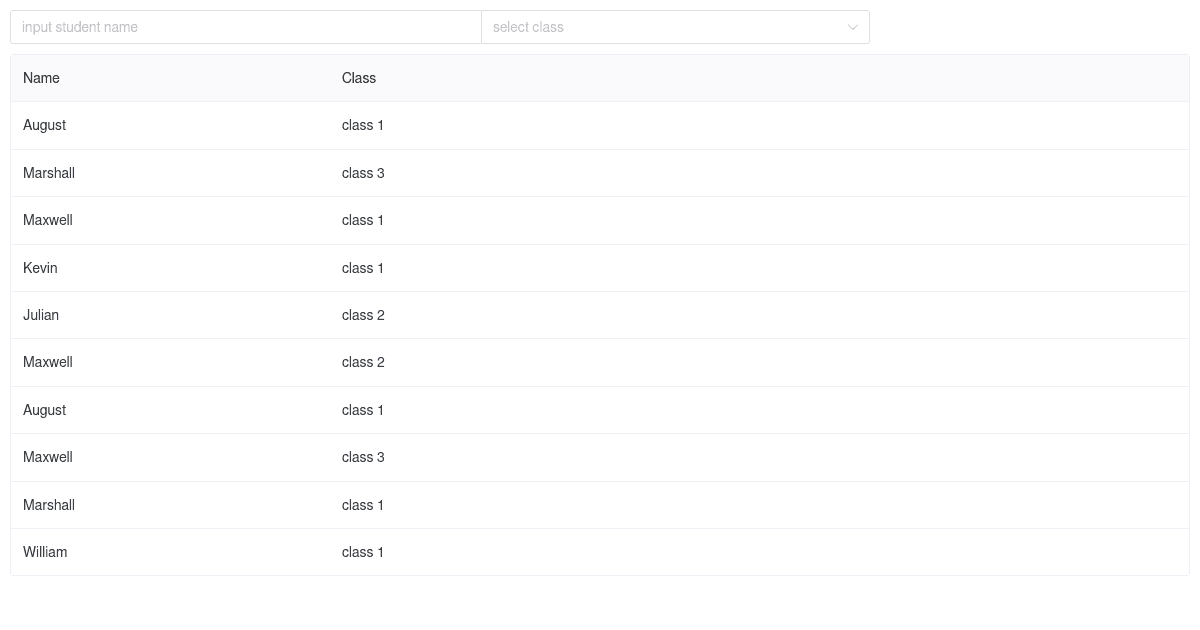Select the Maxwell row with class 2
The image size is (1200, 630).
(47, 362)
